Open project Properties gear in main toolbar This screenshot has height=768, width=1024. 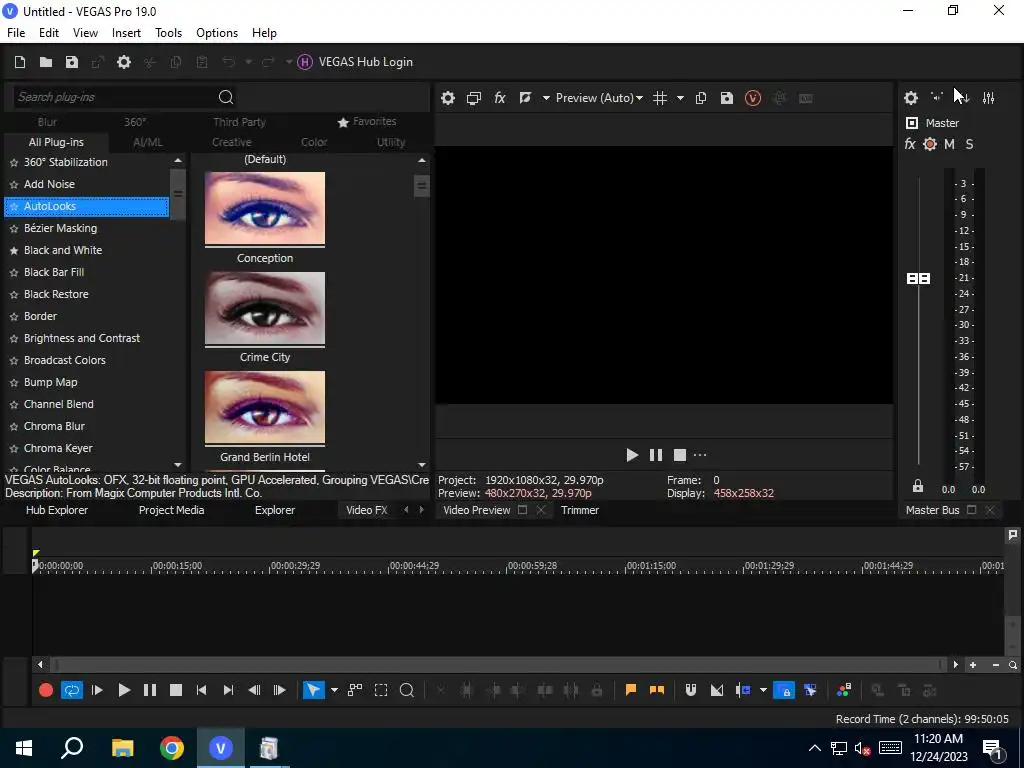(124, 62)
